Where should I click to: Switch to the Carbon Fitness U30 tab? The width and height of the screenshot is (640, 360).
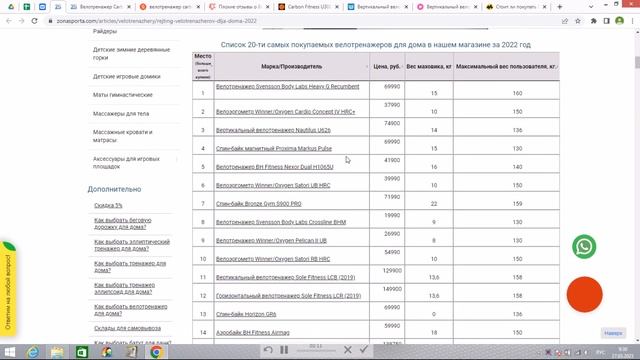click(309, 7)
